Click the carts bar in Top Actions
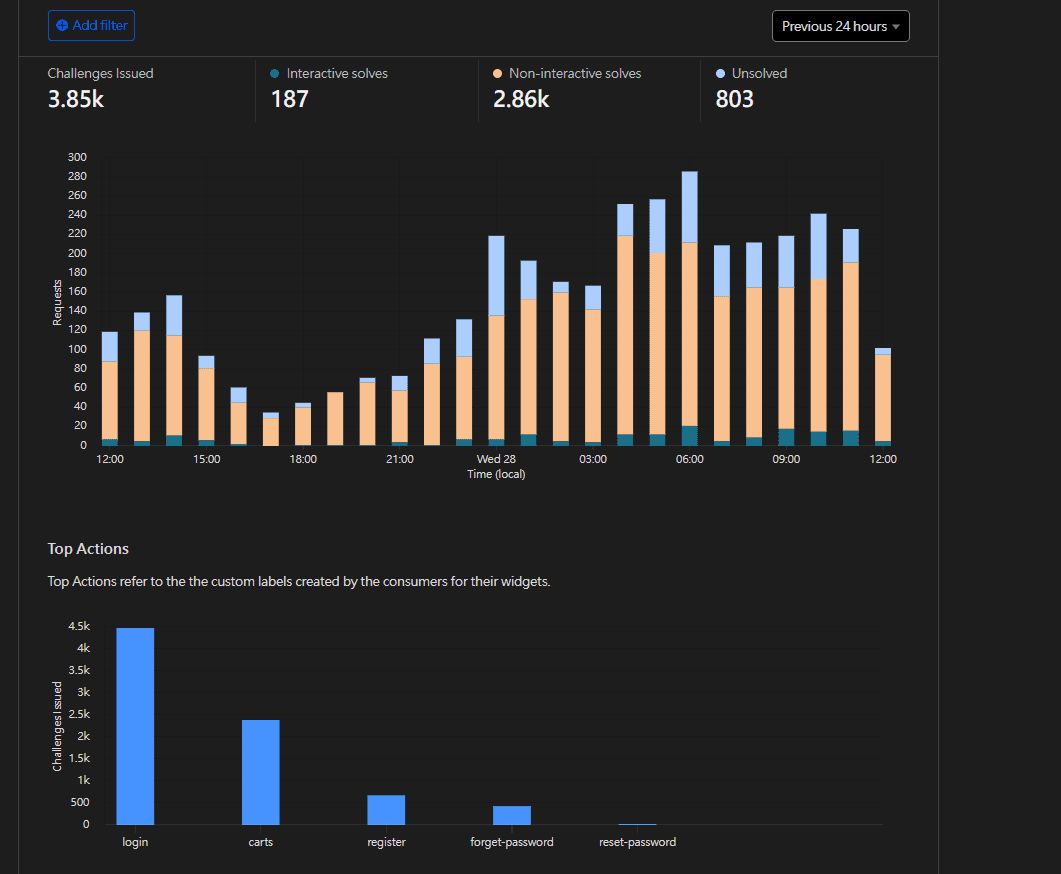The height and width of the screenshot is (874, 1061). (x=261, y=772)
